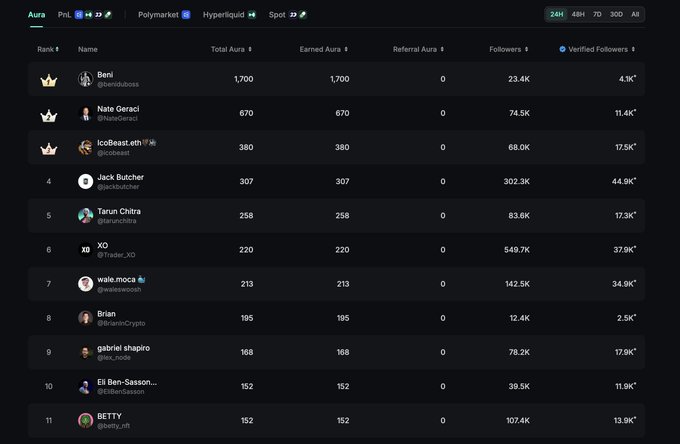
Task: Select the 48H time range
Action: tap(578, 14)
